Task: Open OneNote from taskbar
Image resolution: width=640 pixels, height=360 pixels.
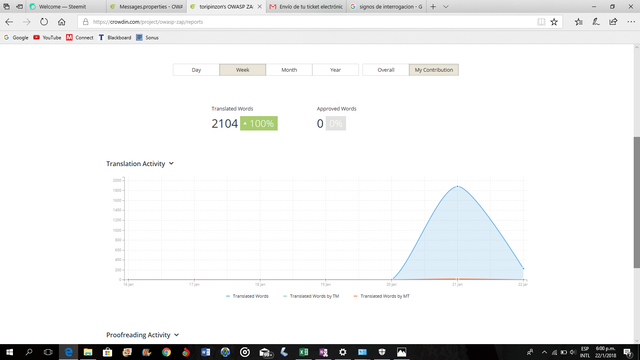Action: pos(323,352)
